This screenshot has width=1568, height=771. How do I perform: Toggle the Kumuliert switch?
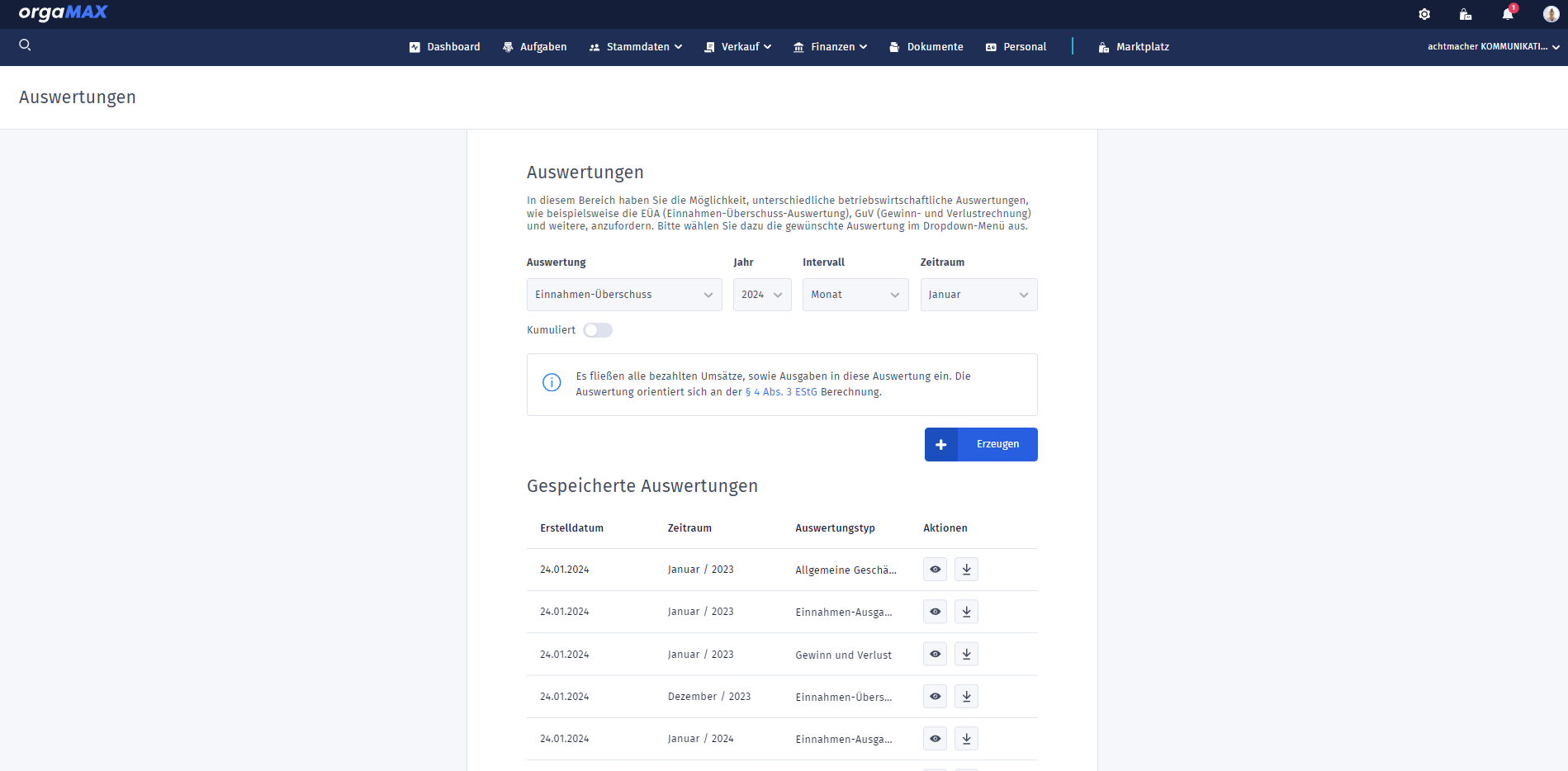point(598,330)
